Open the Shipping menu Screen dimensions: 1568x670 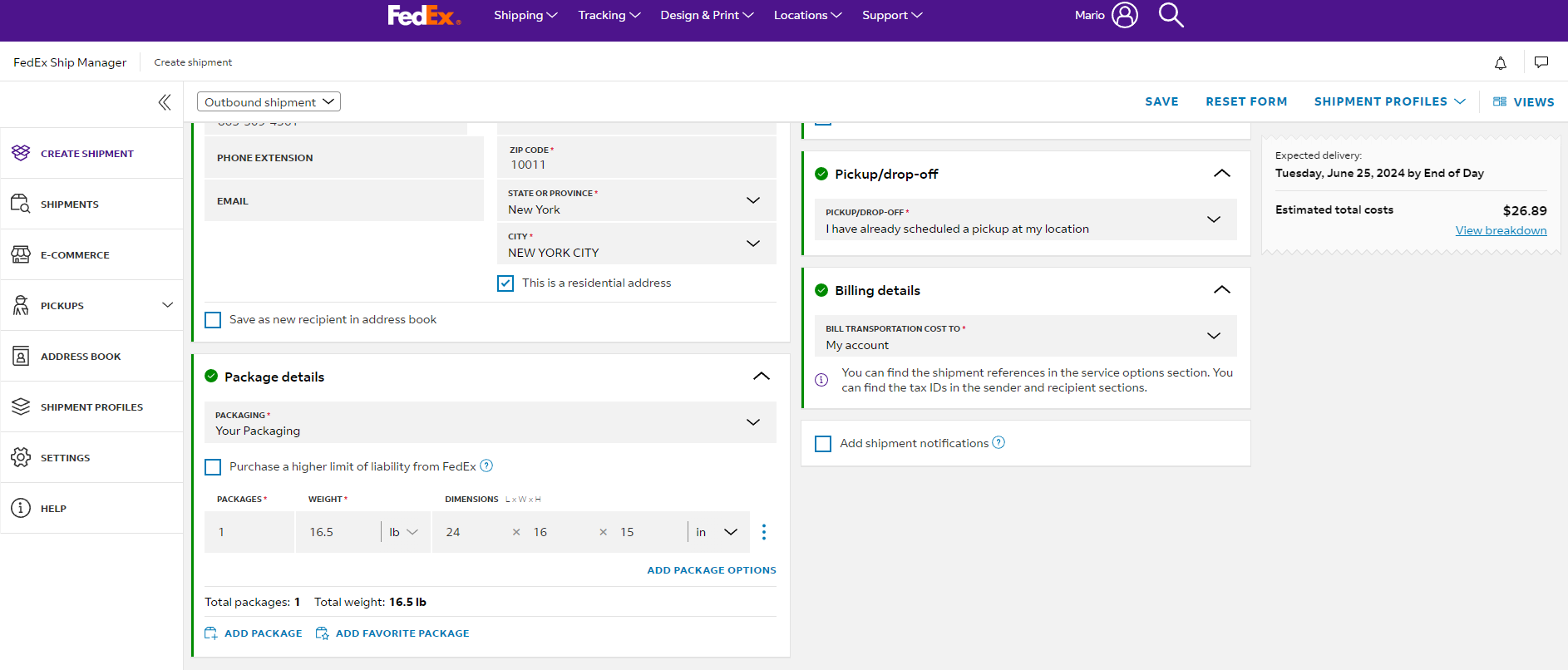[525, 15]
